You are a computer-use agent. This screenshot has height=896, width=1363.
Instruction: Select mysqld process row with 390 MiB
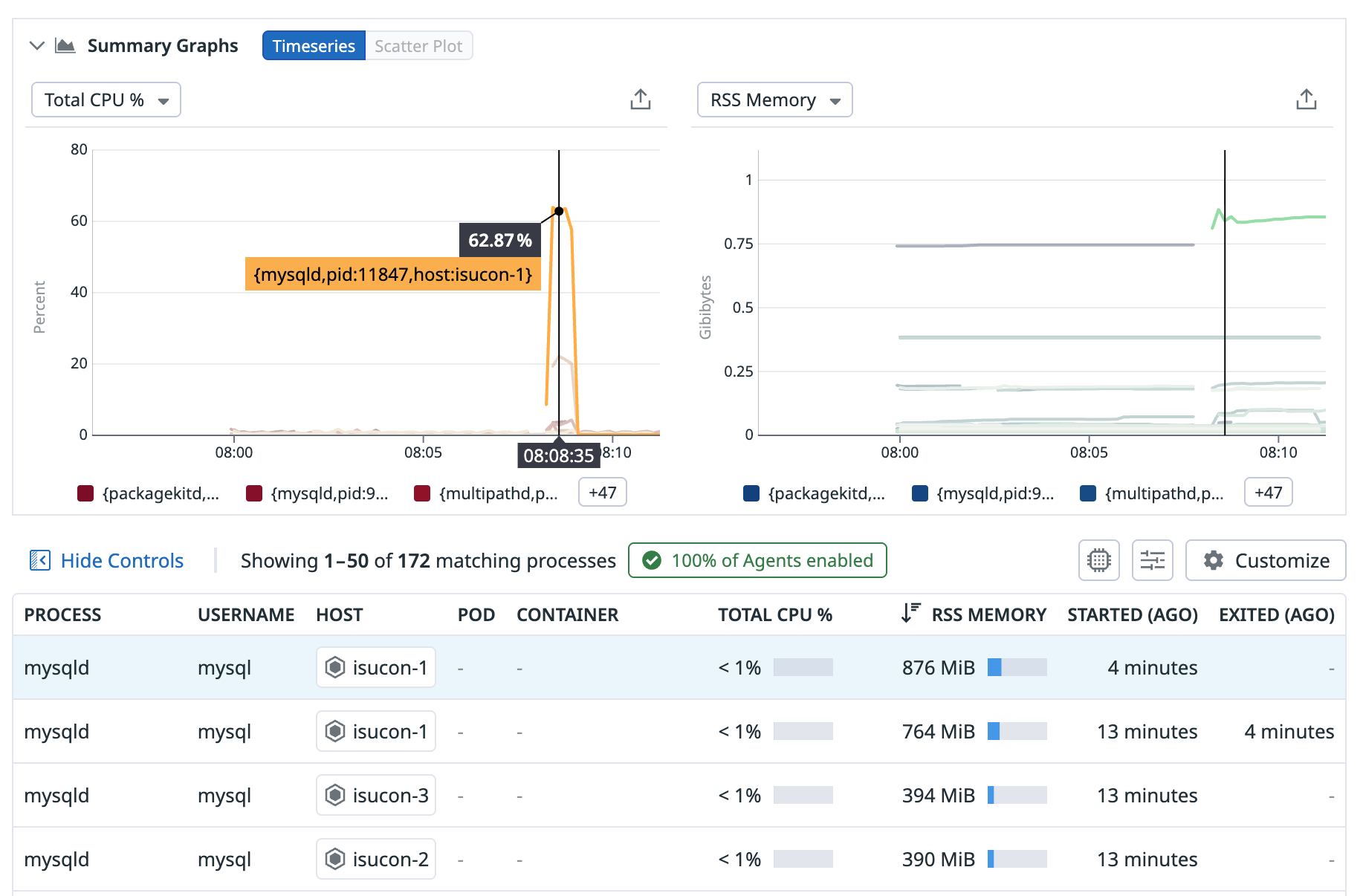pyautogui.click(x=679, y=859)
